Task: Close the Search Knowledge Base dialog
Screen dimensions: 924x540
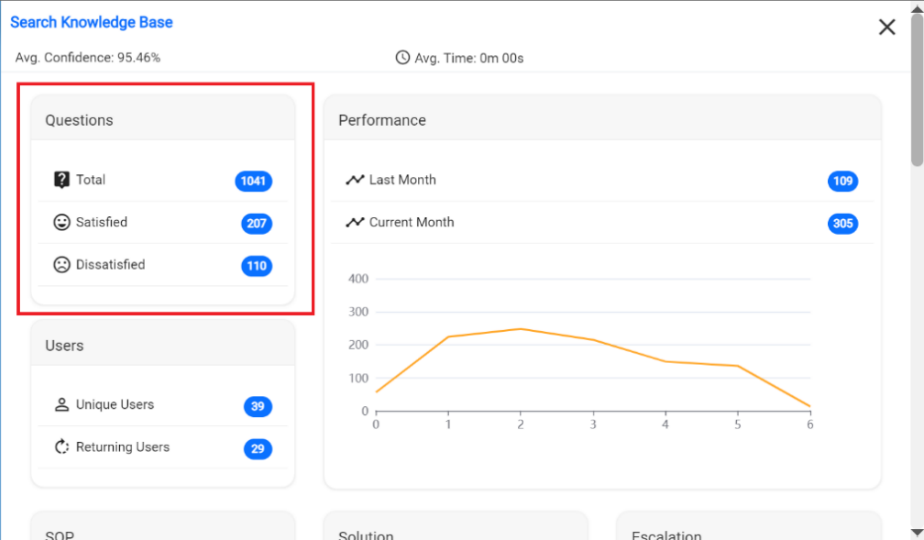Action: click(887, 27)
